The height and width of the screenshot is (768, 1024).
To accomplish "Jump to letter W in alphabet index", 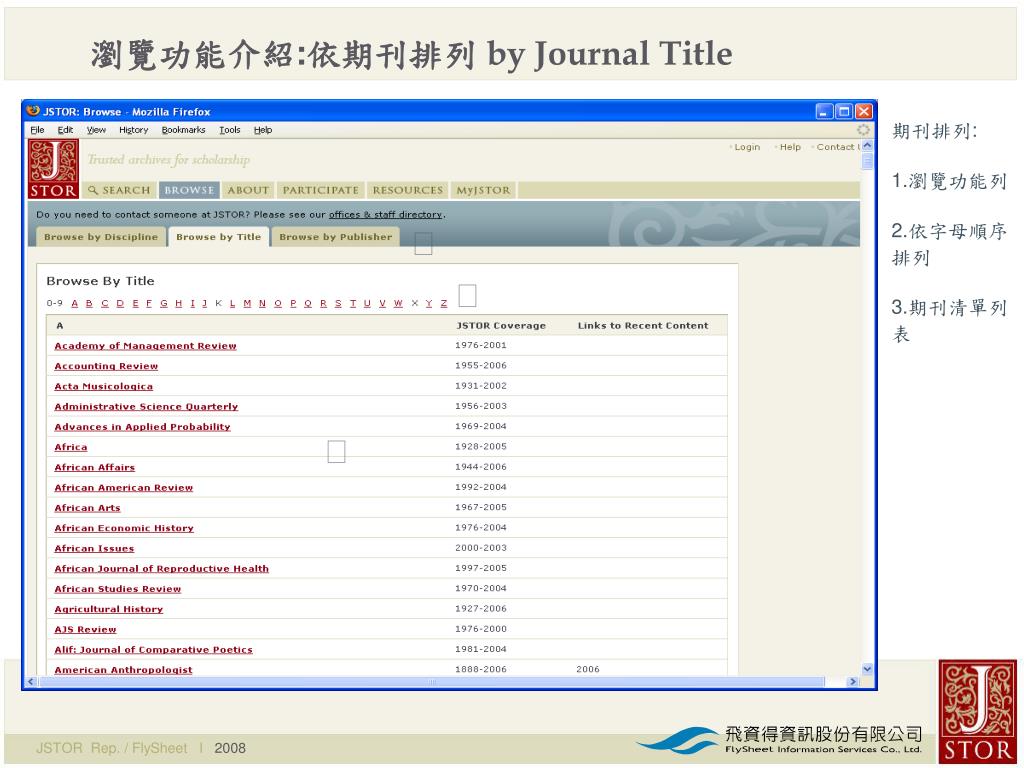I will (x=398, y=303).
